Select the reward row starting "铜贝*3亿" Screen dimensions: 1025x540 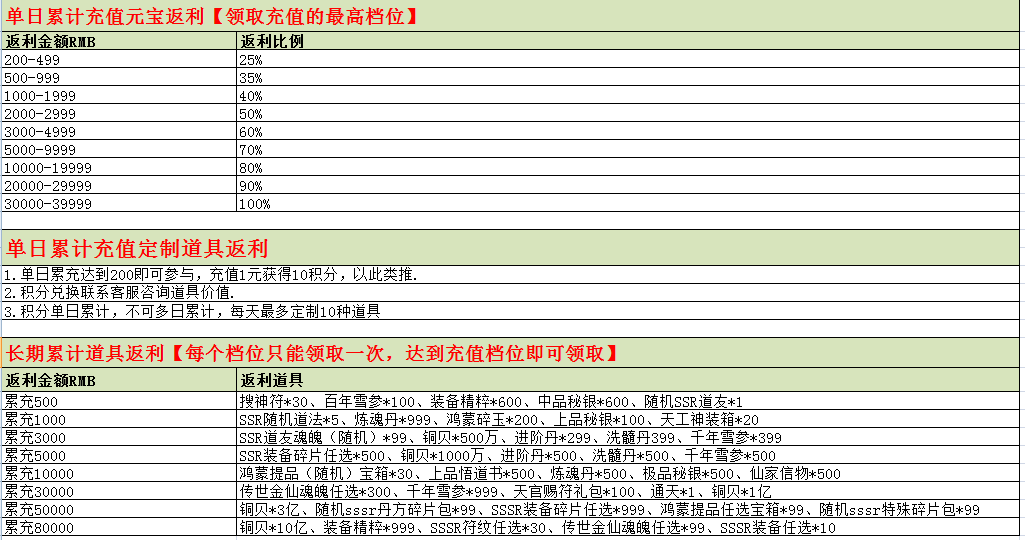point(628,509)
